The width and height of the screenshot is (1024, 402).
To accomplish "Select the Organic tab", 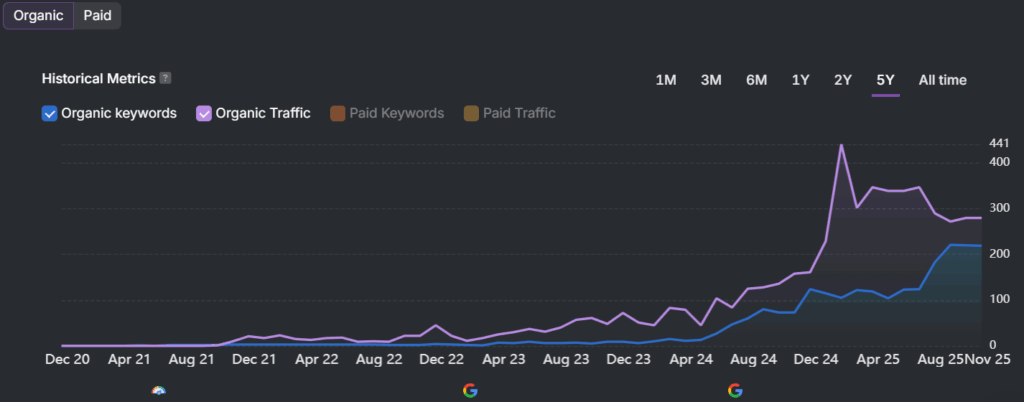I will 38,16.
